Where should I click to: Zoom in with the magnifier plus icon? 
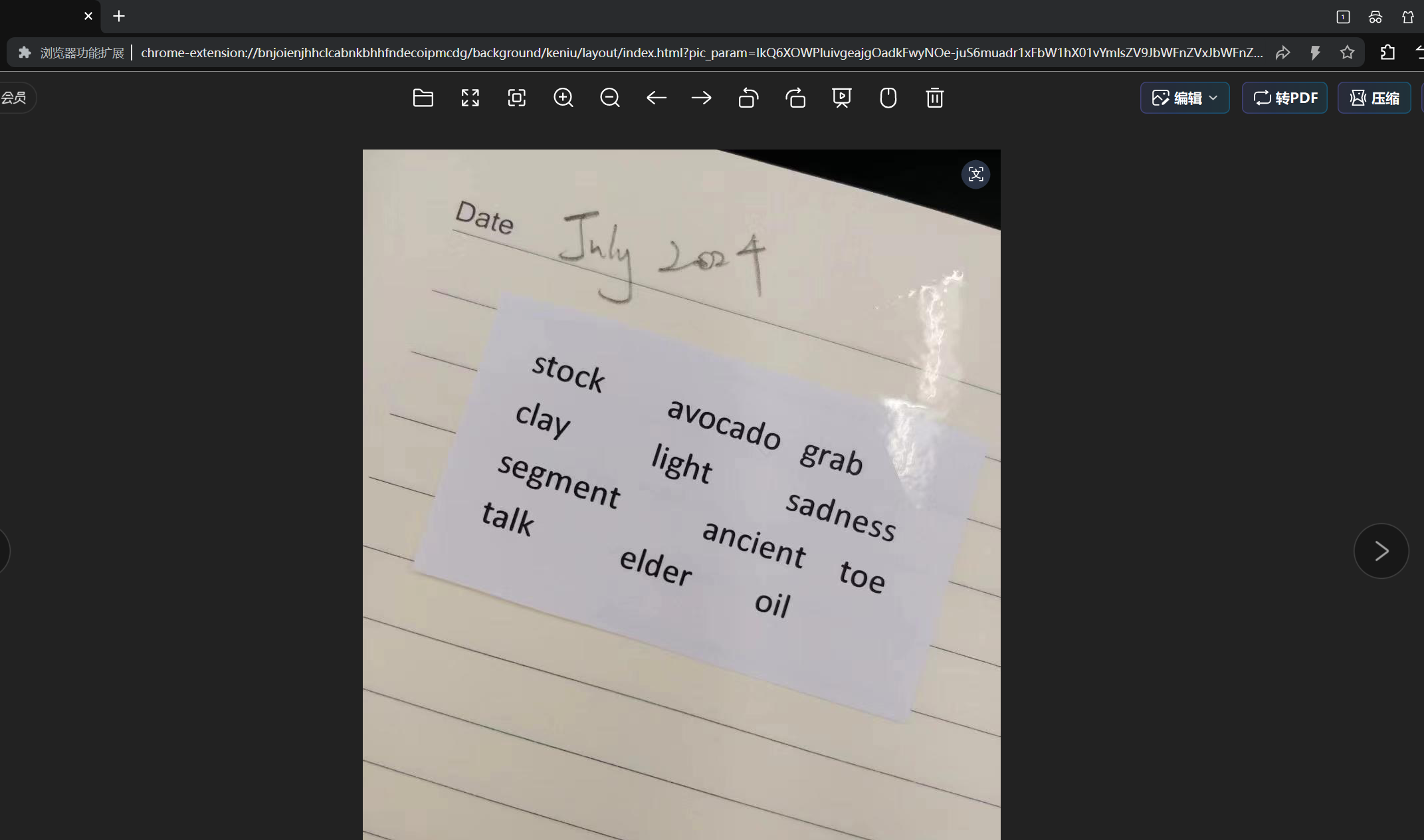coord(563,98)
